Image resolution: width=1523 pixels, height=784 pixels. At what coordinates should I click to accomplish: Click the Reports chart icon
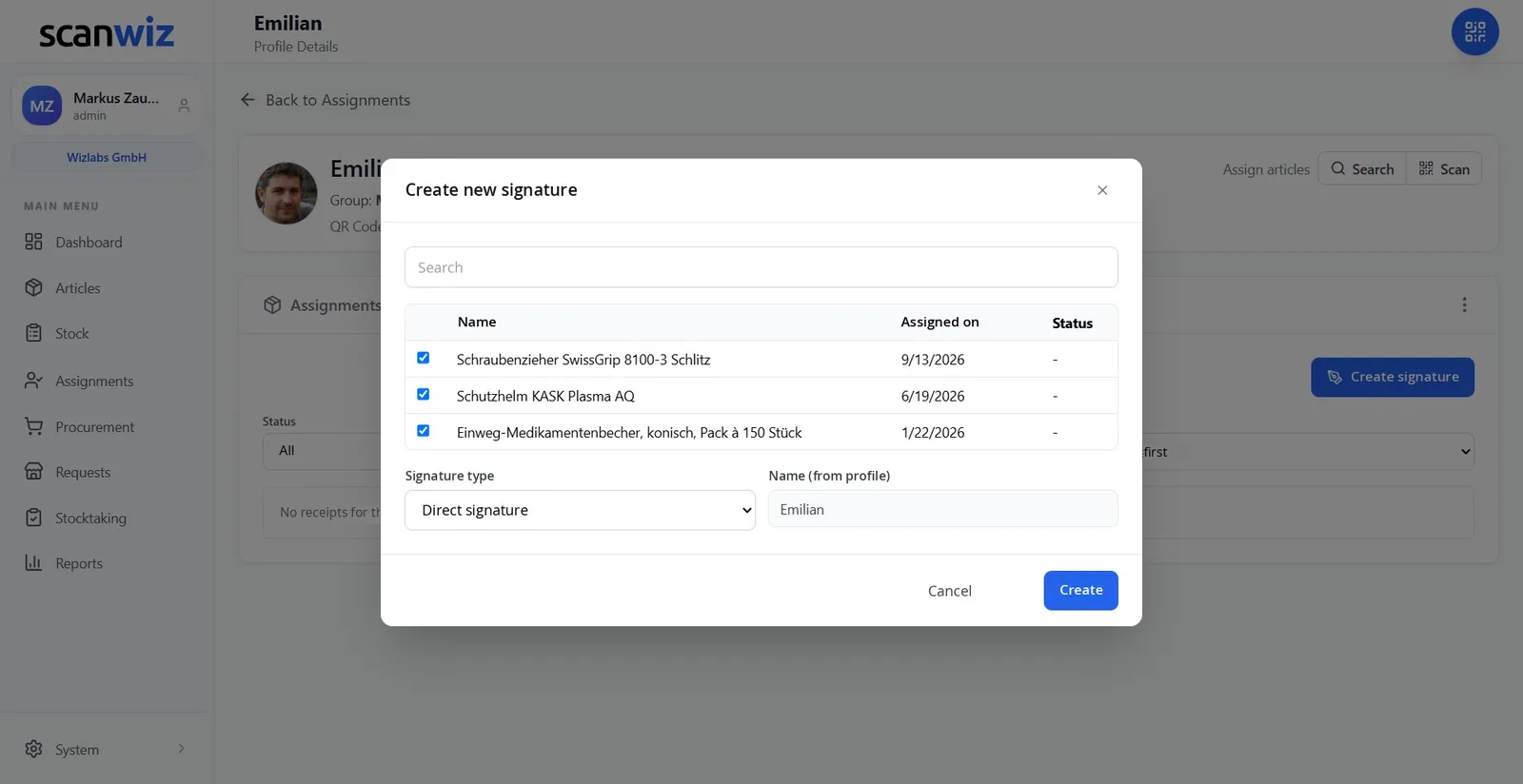(34, 563)
